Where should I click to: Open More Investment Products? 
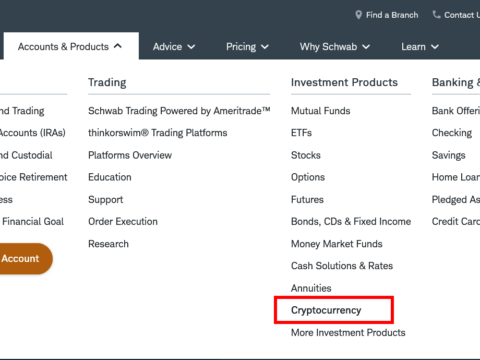point(348,332)
